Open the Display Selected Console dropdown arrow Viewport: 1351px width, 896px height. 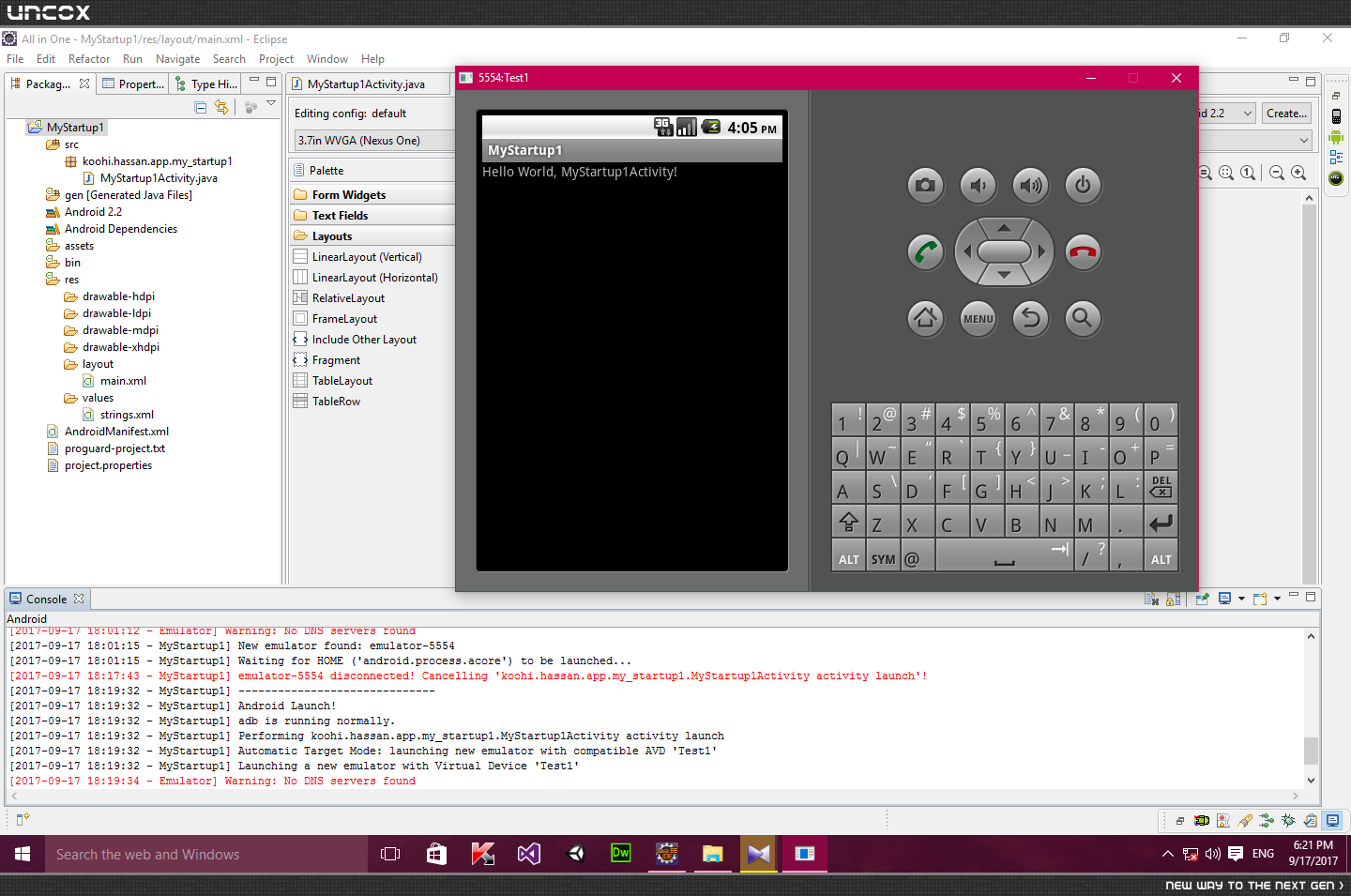coord(1241,599)
